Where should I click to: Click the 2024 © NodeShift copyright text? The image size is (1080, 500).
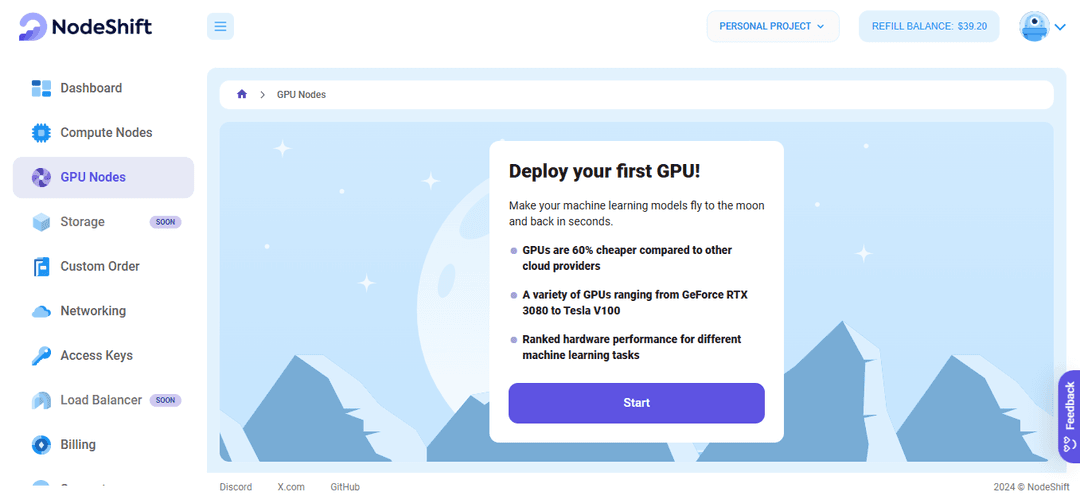[x=1030, y=487]
